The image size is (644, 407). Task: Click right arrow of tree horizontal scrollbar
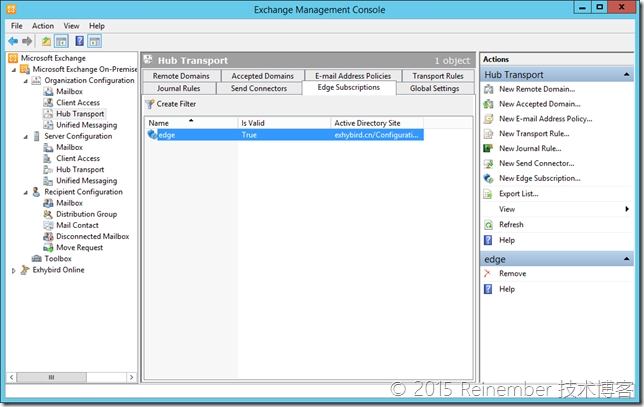[x=131, y=377]
